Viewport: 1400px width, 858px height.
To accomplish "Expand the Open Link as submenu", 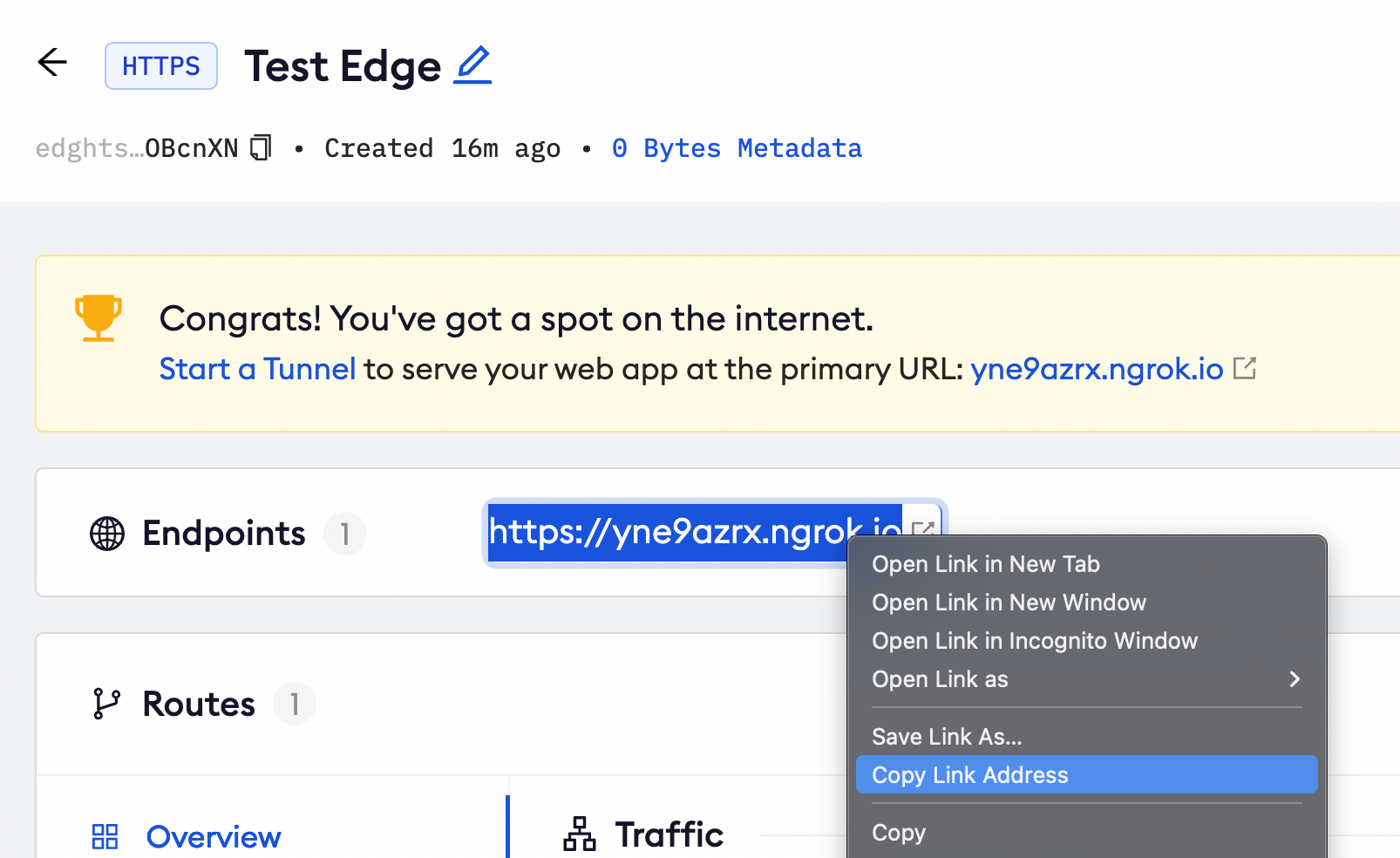I will click(x=1295, y=679).
